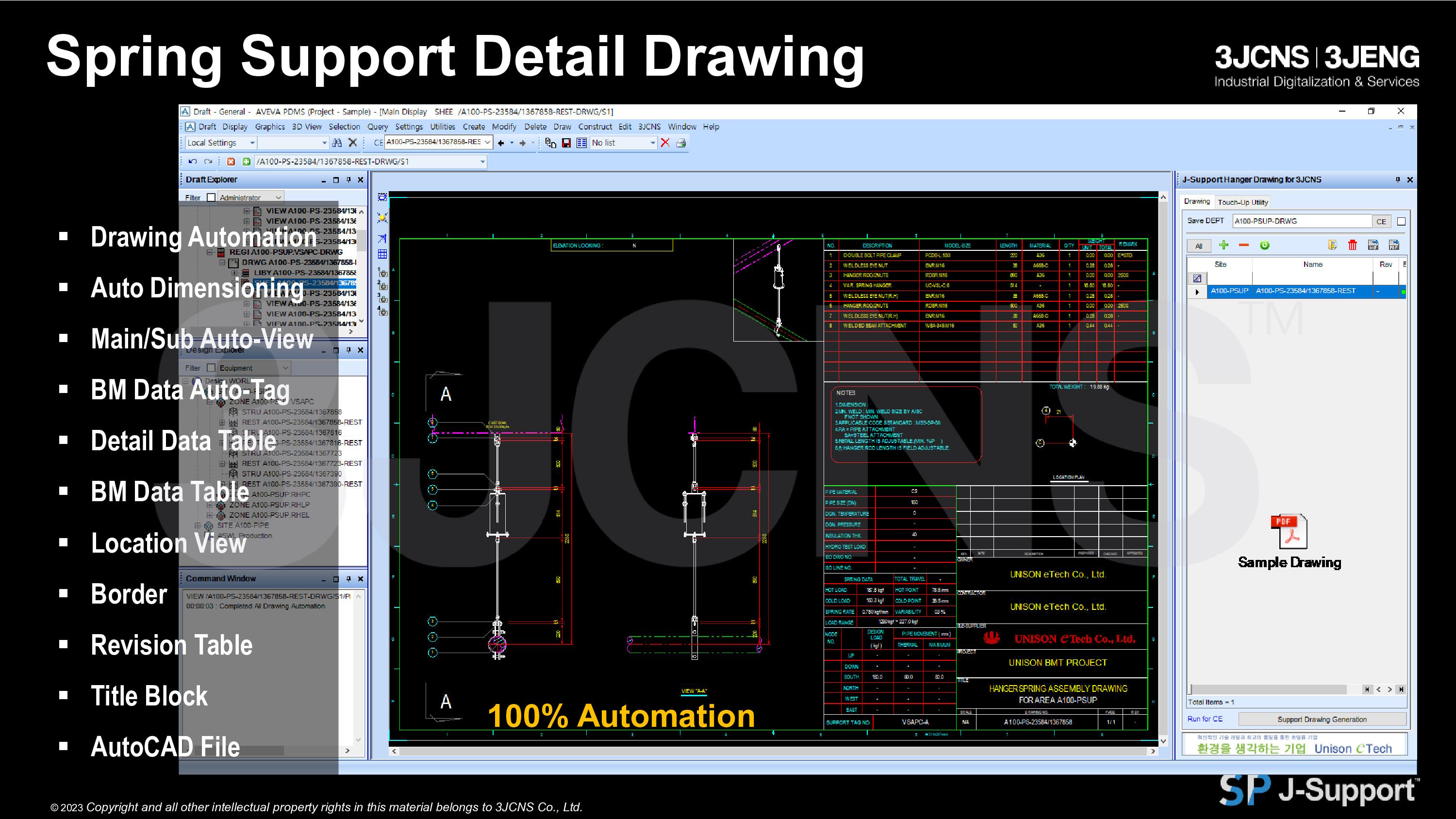
Task: Click the folder copy icon in J-Support panel
Action: tap(1332, 245)
